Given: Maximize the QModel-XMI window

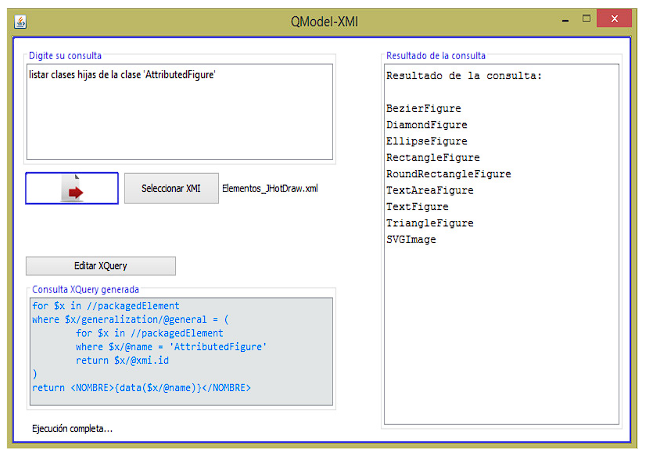Looking at the screenshot, I should 586,19.
